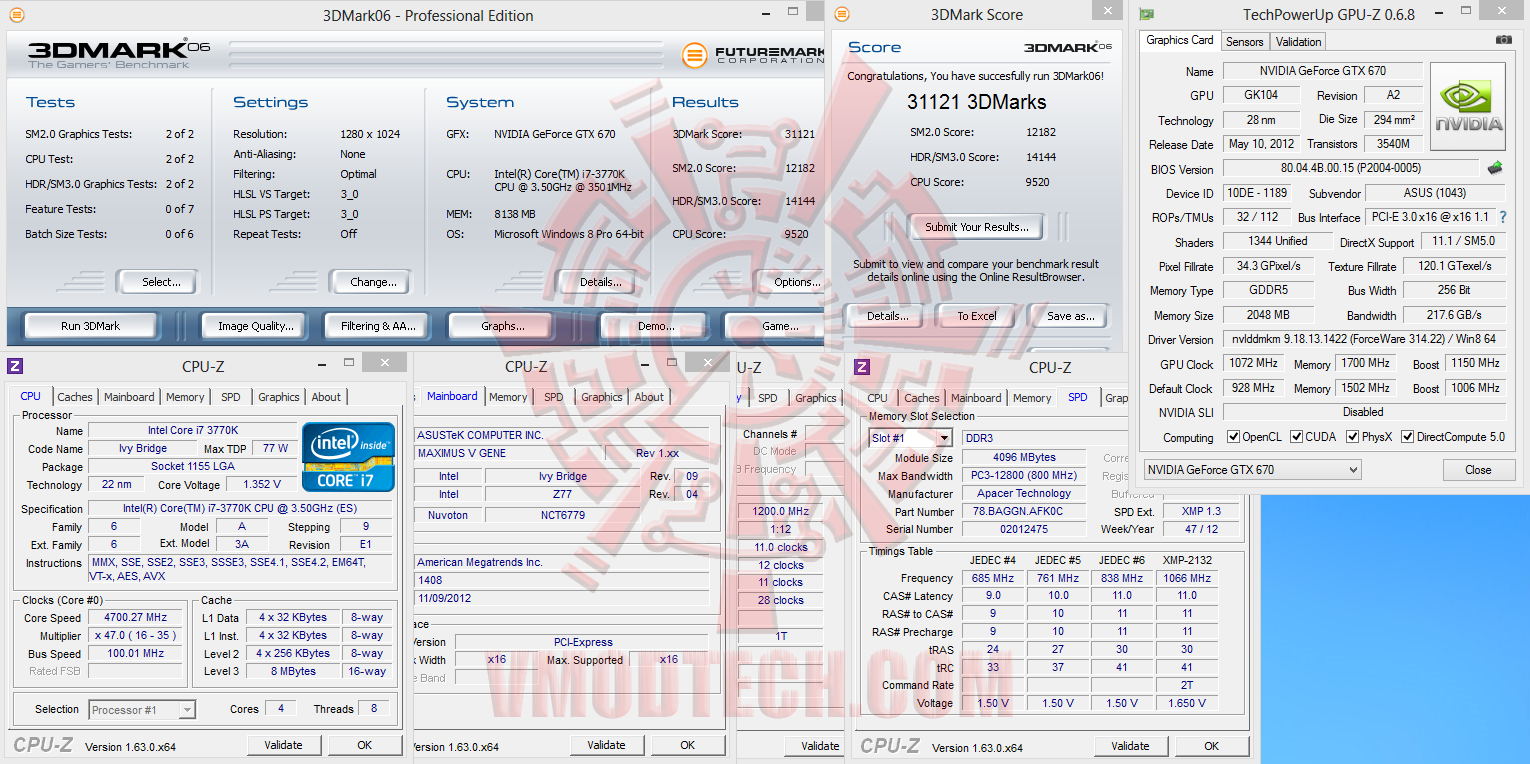Select the Graphics Card tab in GPU-Z
Image resolution: width=1530 pixels, height=764 pixels.
tap(1179, 40)
